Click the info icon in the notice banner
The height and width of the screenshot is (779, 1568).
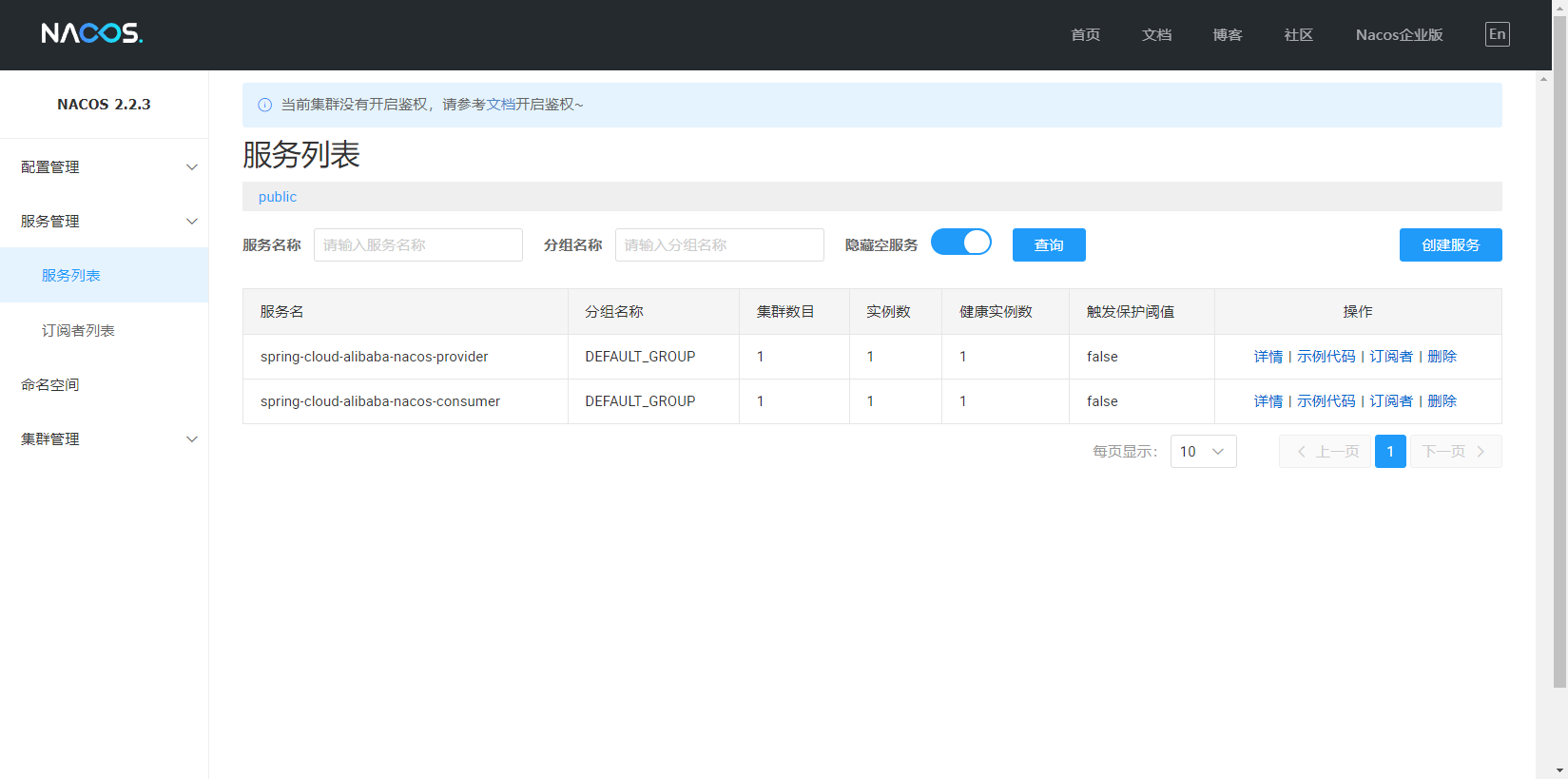click(264, 105)
